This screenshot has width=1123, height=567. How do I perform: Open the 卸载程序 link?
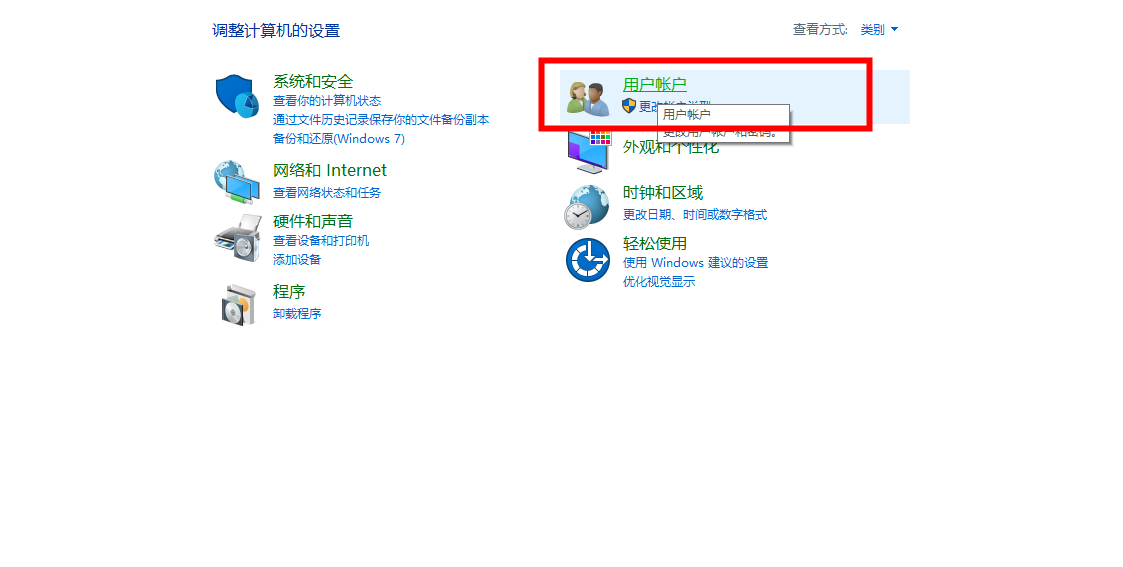pos(297,314)
